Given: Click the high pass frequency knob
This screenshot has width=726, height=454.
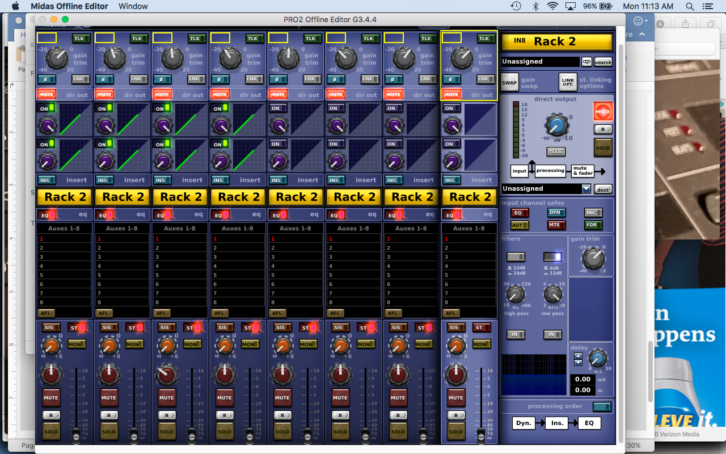Looking at the screenshot, I should coord(515,294).
